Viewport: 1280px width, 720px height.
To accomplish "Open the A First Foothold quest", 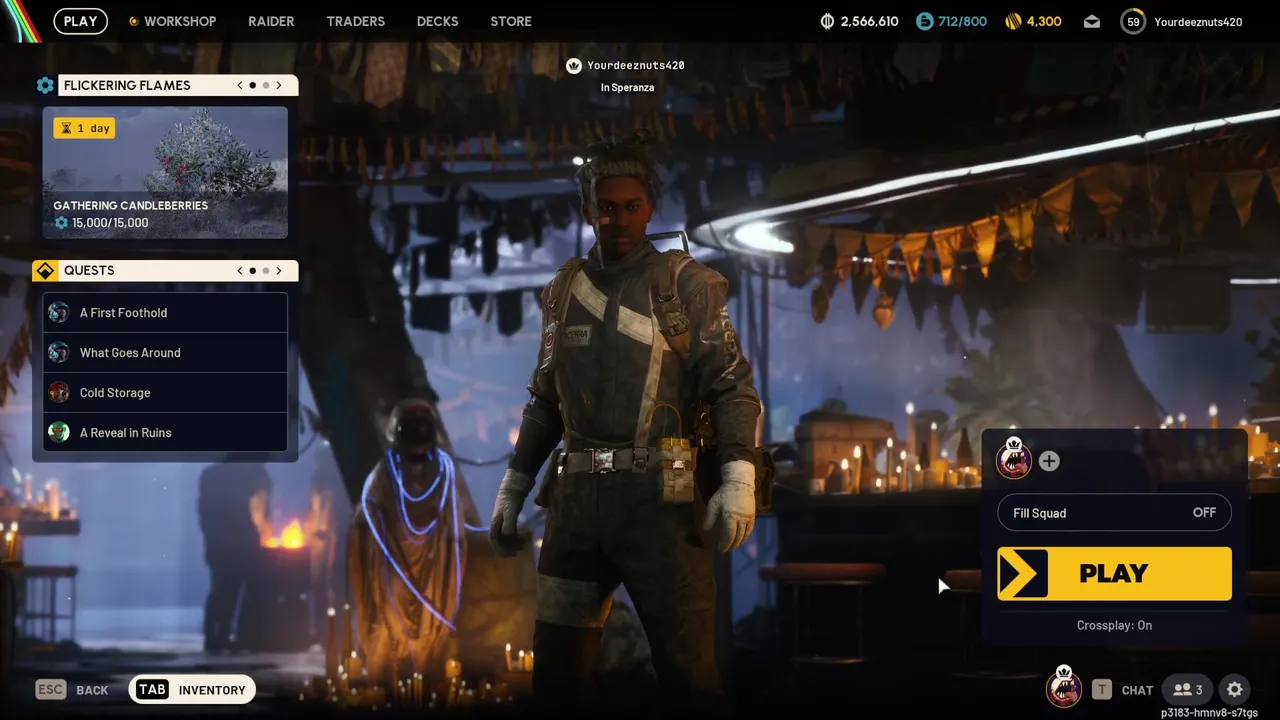I will [165, 312].
